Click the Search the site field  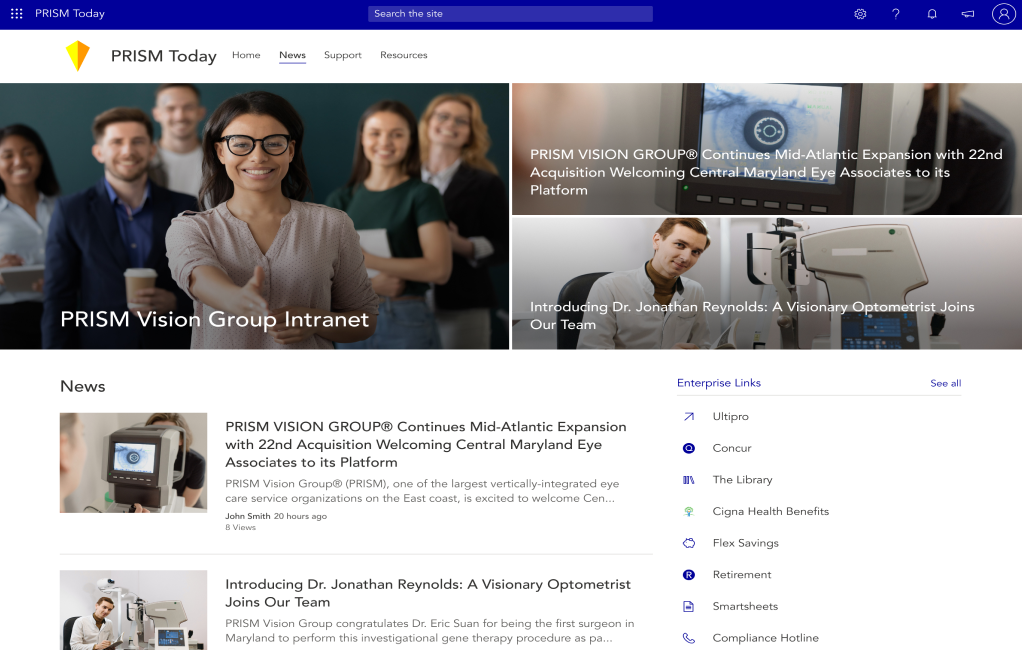[510, 14]
